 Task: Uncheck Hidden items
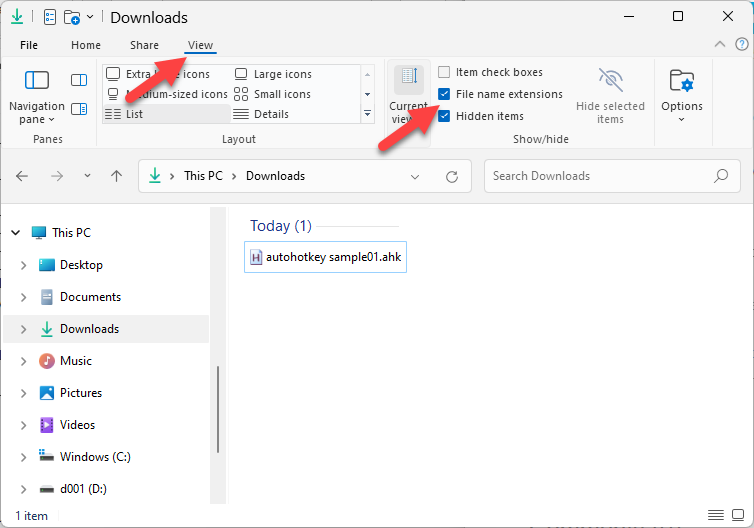(481, 116)
